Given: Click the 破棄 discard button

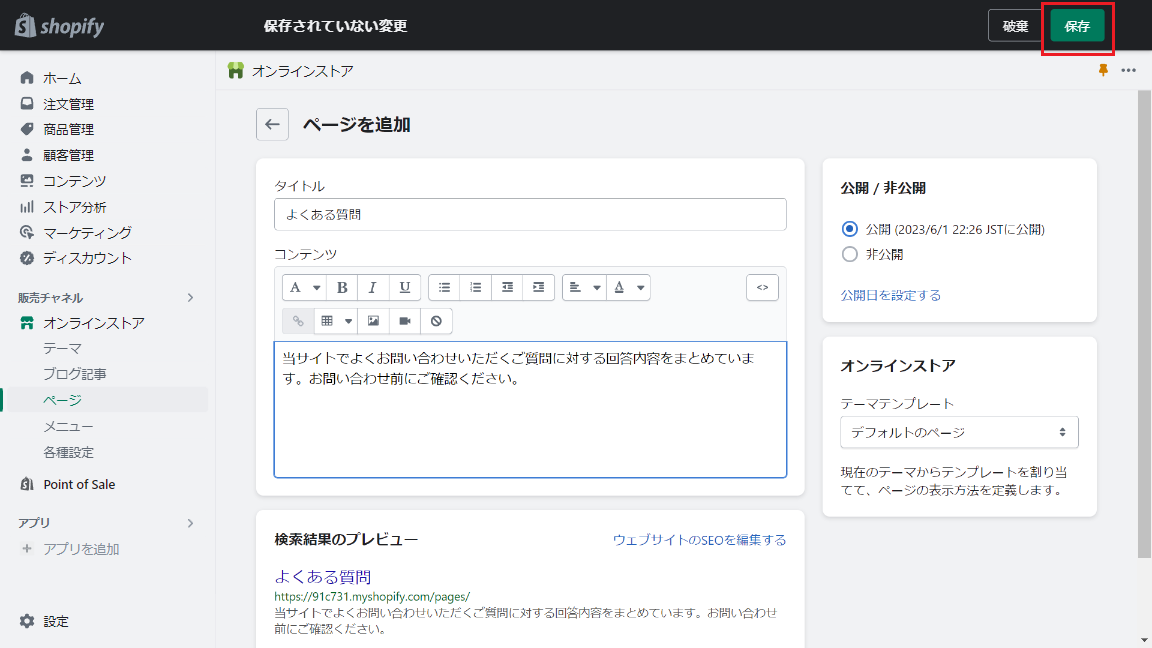Looking at the screenshot, I should [1015, 26].
